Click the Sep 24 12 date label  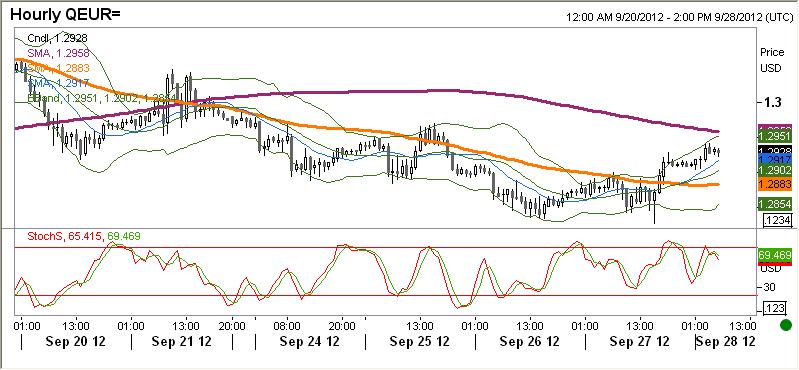tap(310, 341)
